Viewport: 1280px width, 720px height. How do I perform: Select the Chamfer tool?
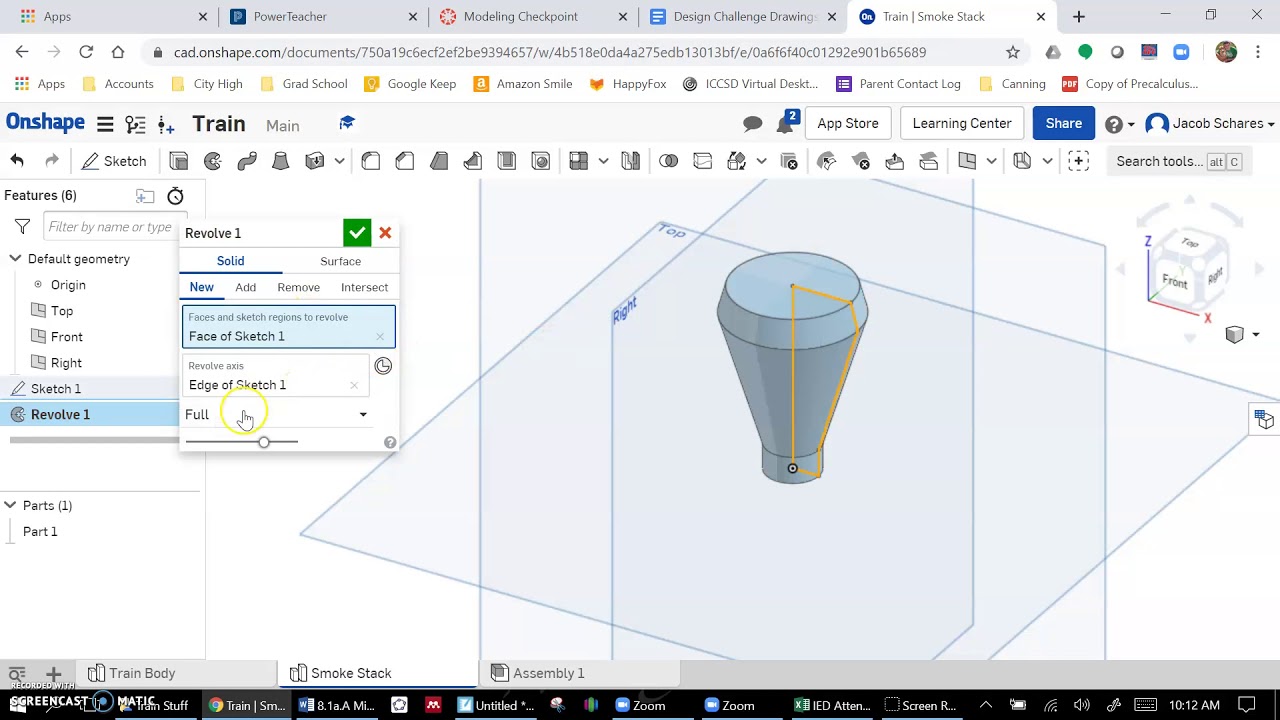(x=405, y=161)
